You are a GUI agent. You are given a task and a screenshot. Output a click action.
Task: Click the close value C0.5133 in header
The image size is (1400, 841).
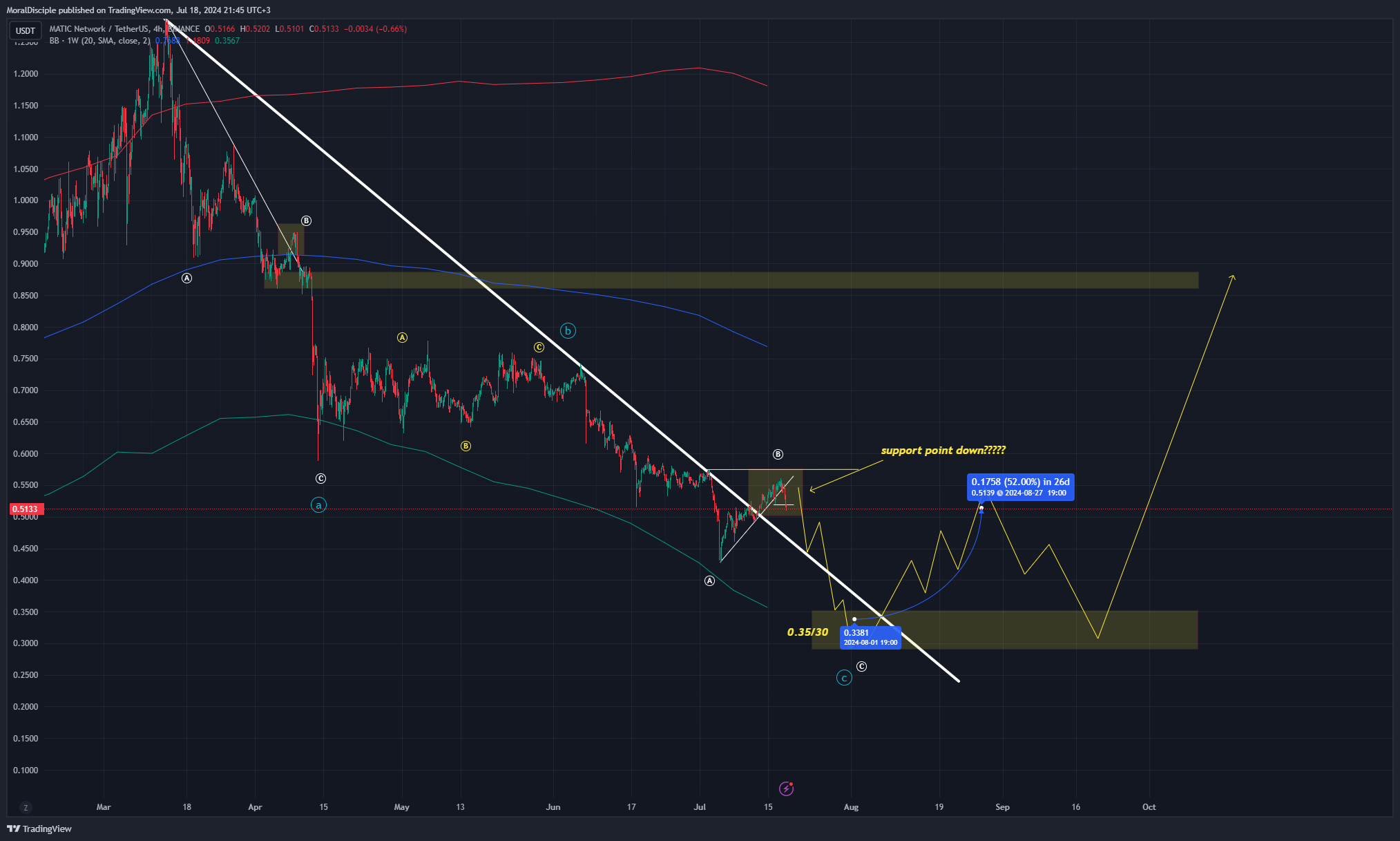click(x=324, y=29)
